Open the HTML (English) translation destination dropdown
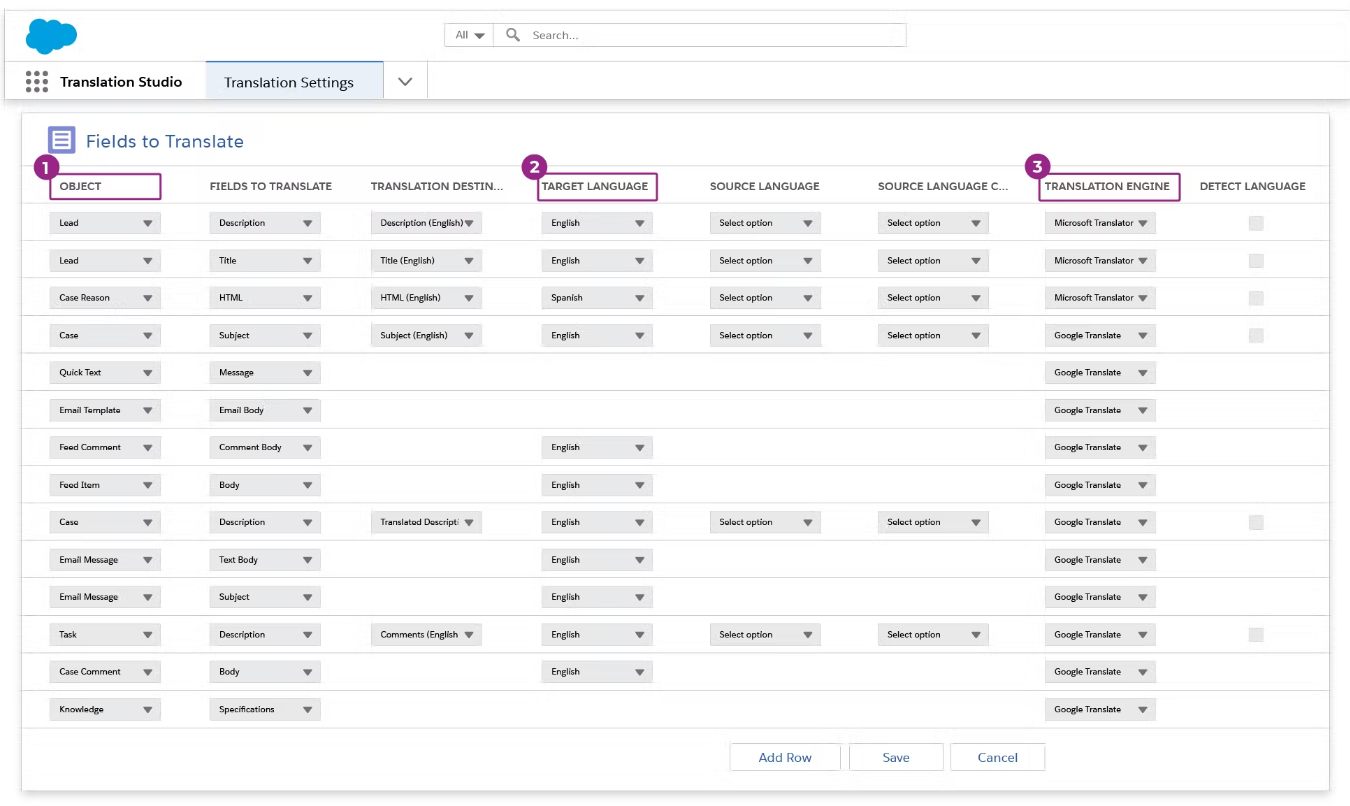Viewport: 1350px width, 806px height. coord(427,298)
